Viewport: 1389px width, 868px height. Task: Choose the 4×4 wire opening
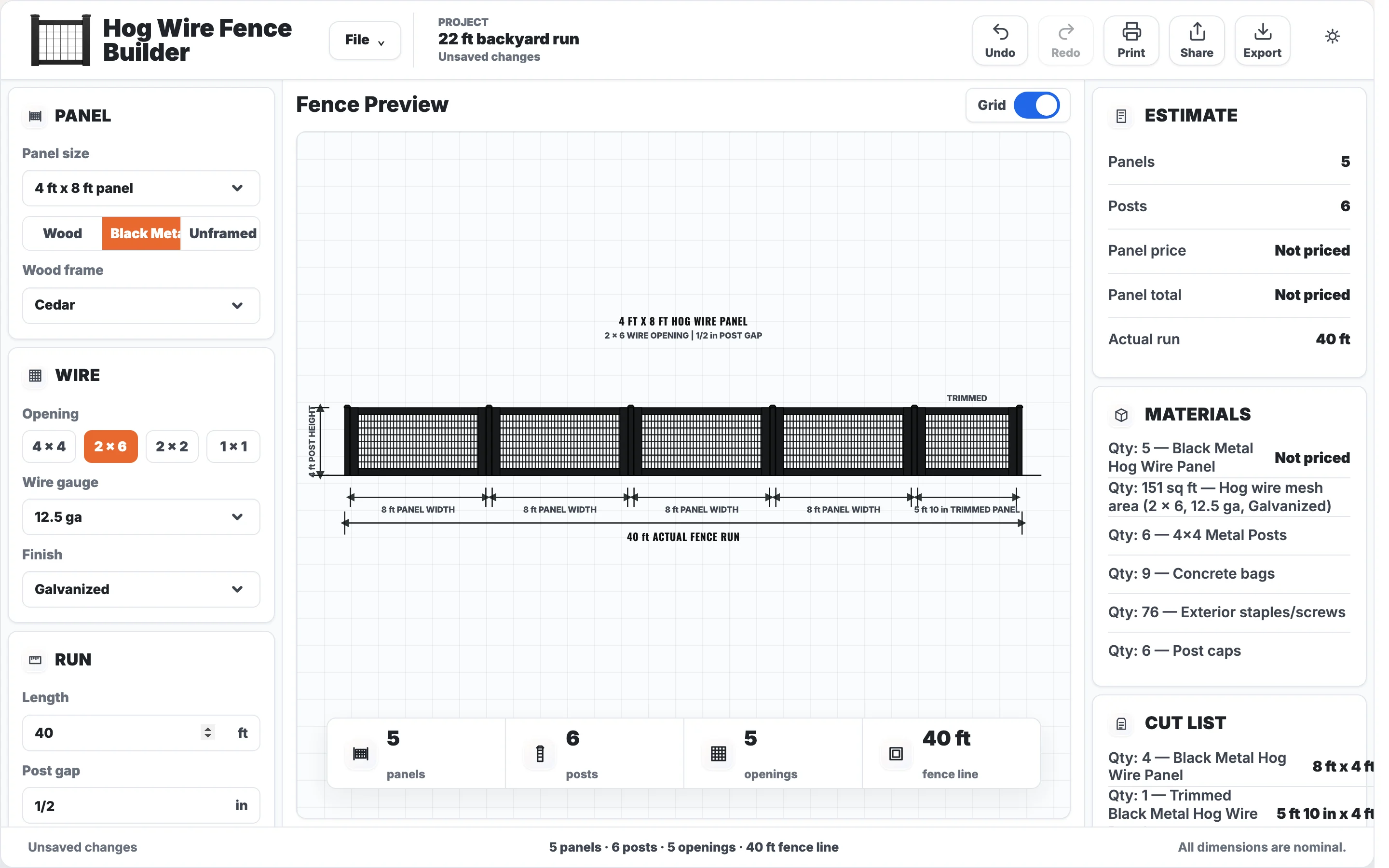[x=49, y=446]
